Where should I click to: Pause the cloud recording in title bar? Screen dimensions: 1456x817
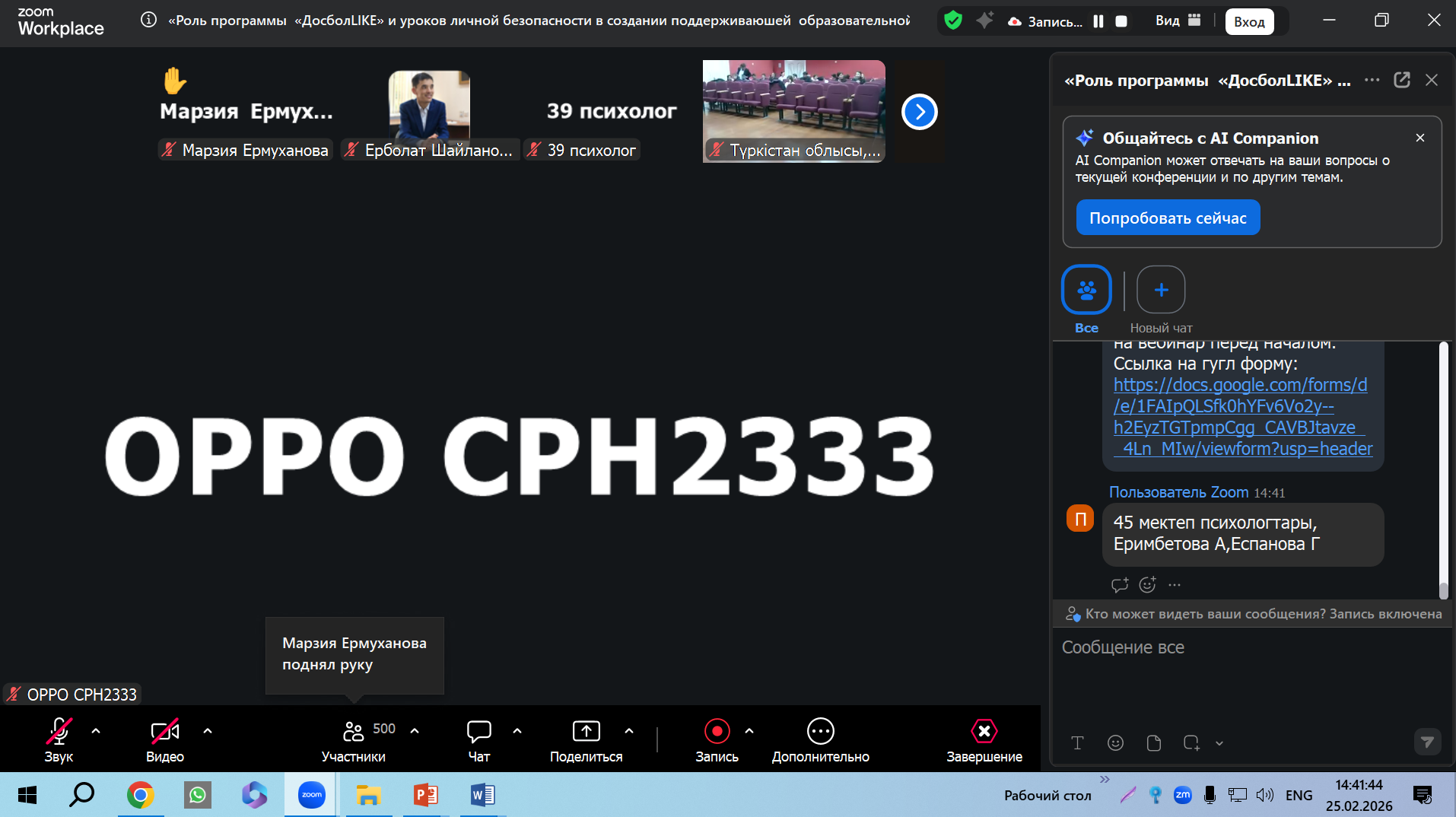pyautogui.click(x=1098, y=21)
